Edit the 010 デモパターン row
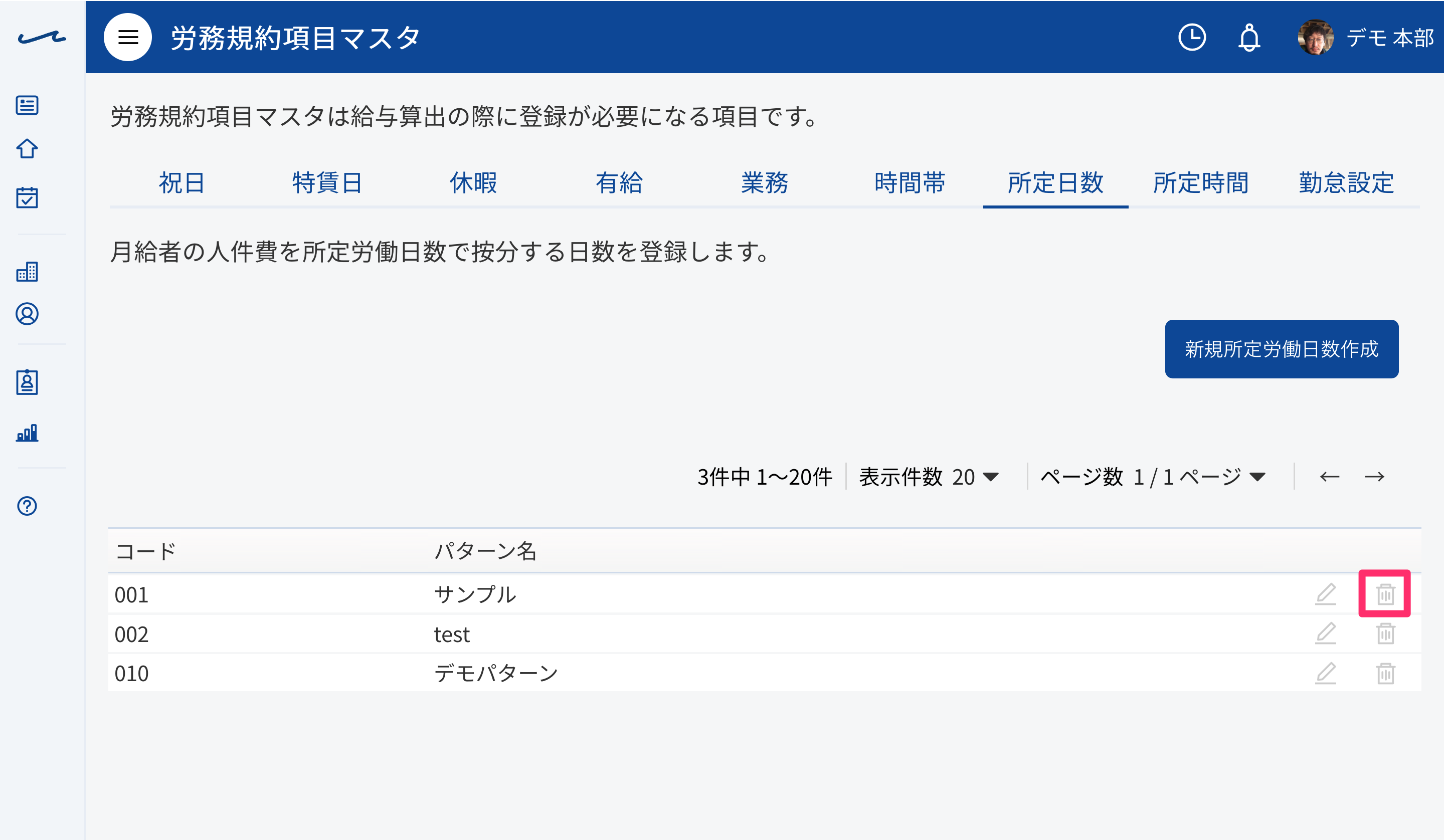 click(x=1325, y=673)
